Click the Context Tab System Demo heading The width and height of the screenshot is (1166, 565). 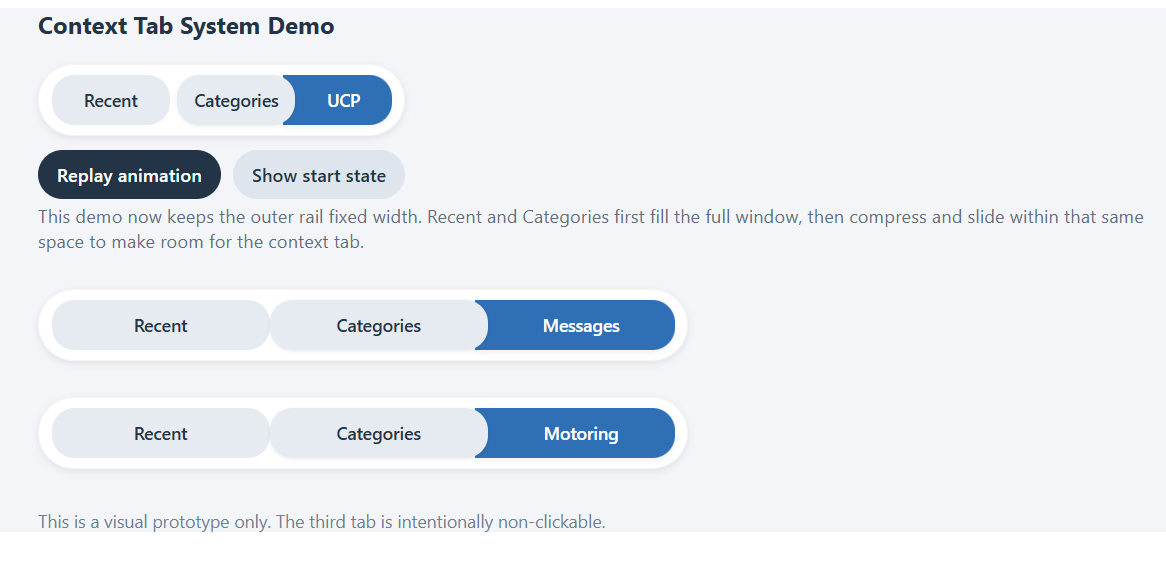point(186,27)
